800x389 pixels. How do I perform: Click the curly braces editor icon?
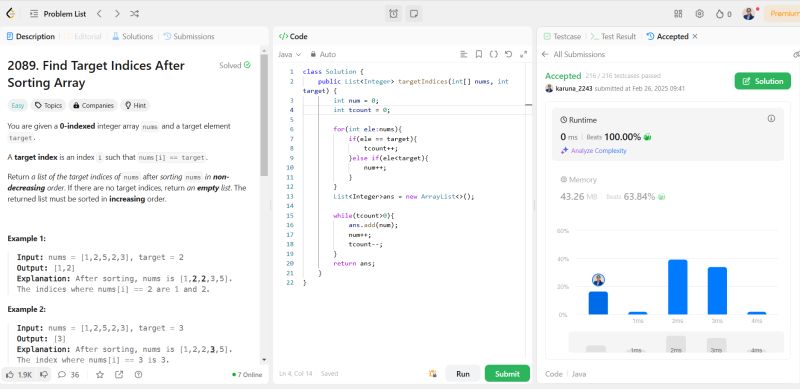493,54
